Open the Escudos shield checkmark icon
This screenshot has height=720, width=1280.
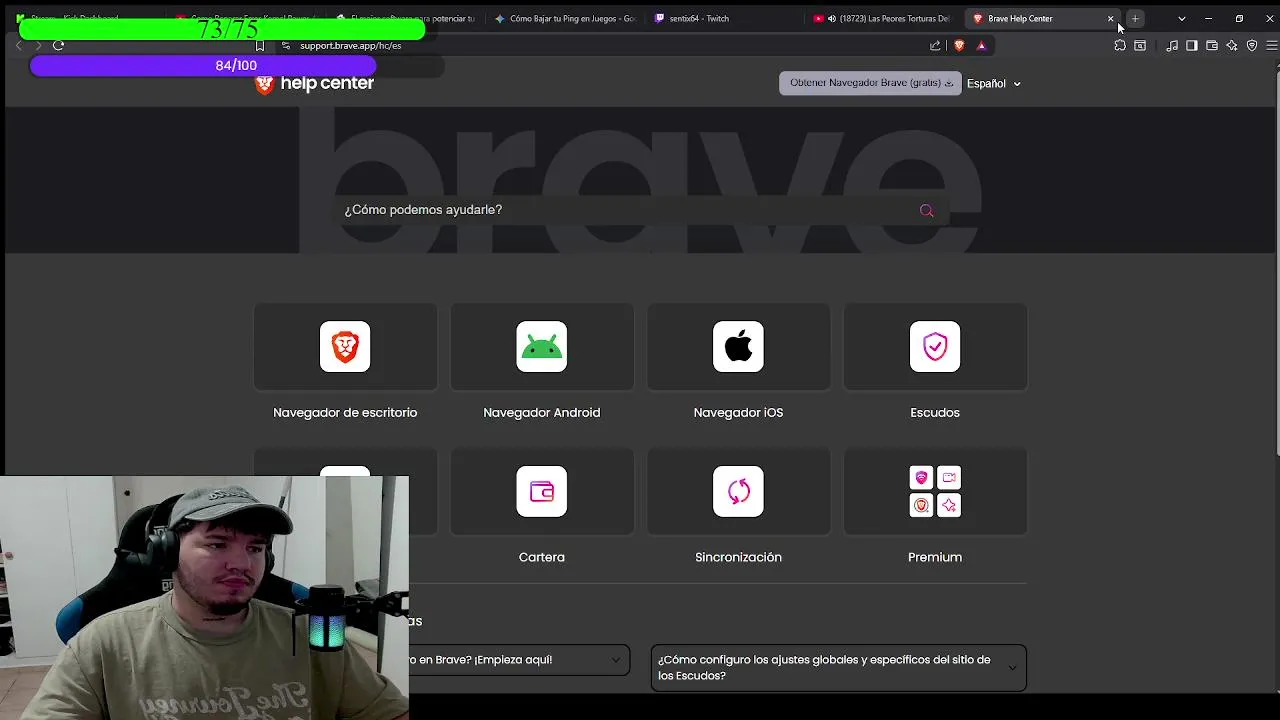935,346
